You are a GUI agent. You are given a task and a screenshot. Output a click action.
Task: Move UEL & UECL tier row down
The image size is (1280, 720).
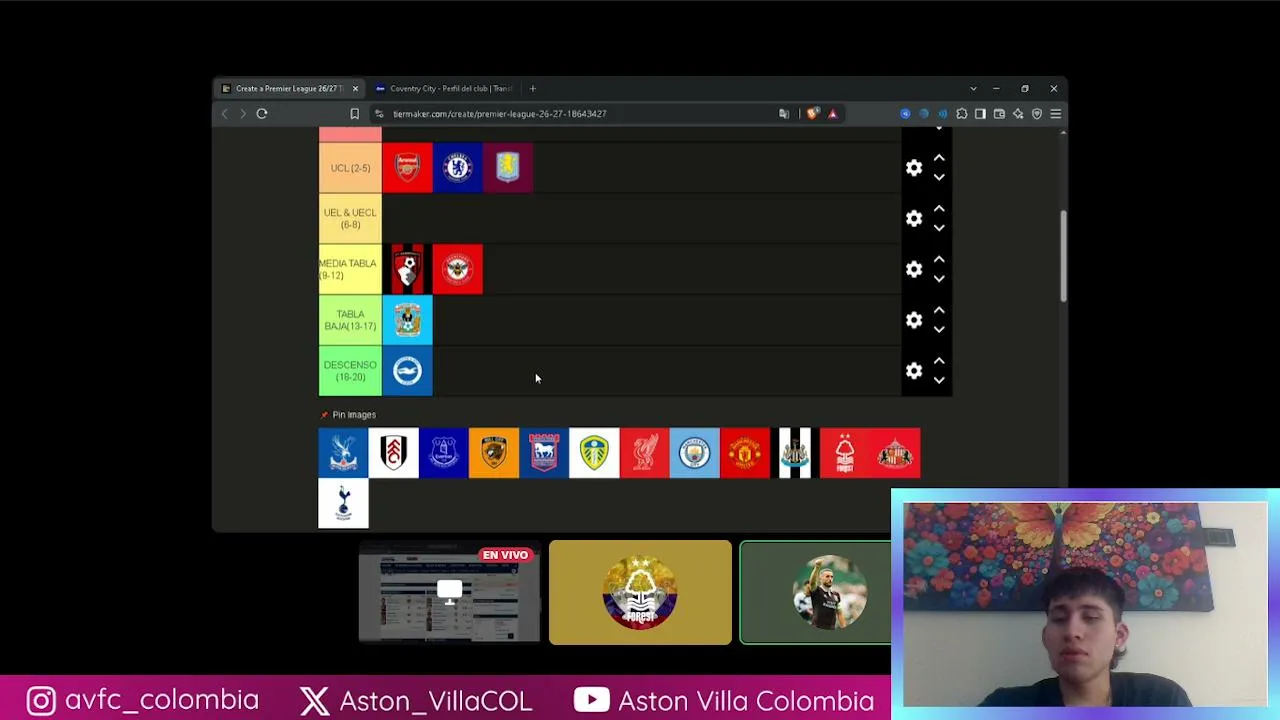(x=939, y=229)
